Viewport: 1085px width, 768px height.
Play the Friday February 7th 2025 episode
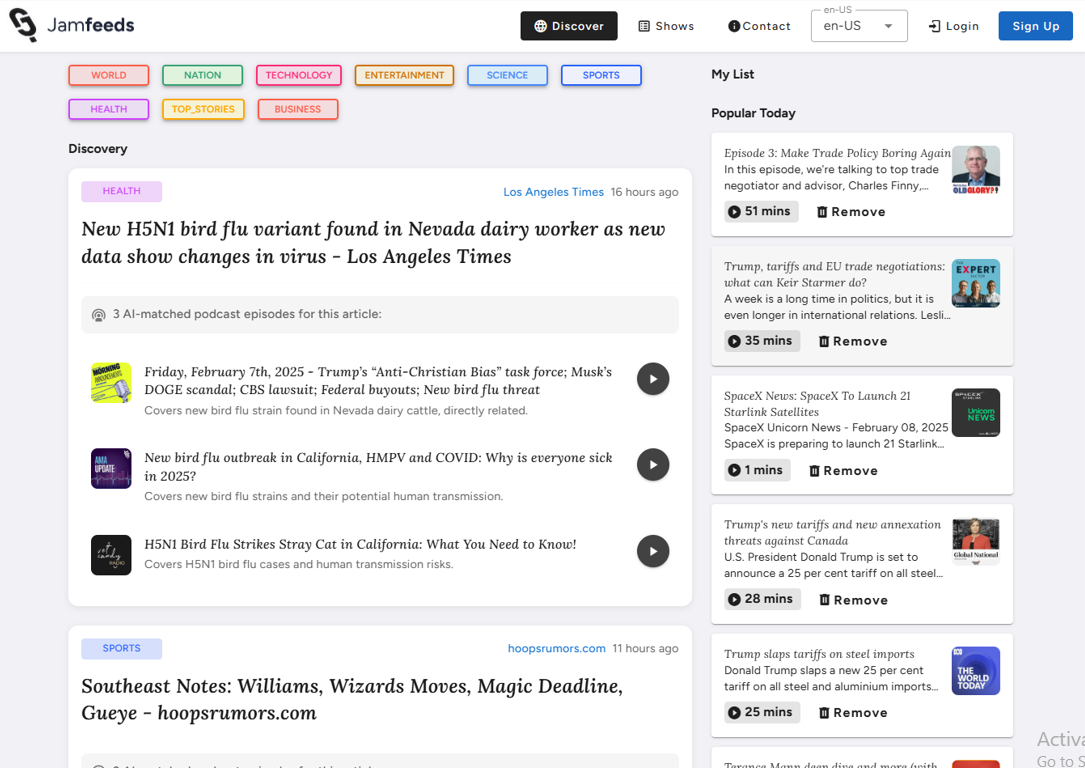pyautogui.click(x=653, y=378)
